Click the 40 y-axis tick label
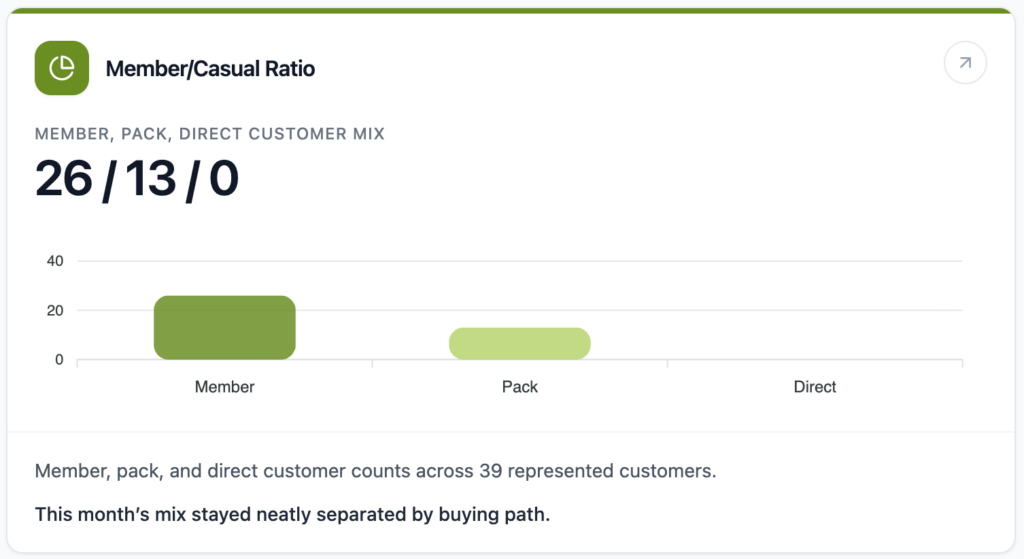The width and height of the screenshot is (1024, 559). (x=55, y=261)
